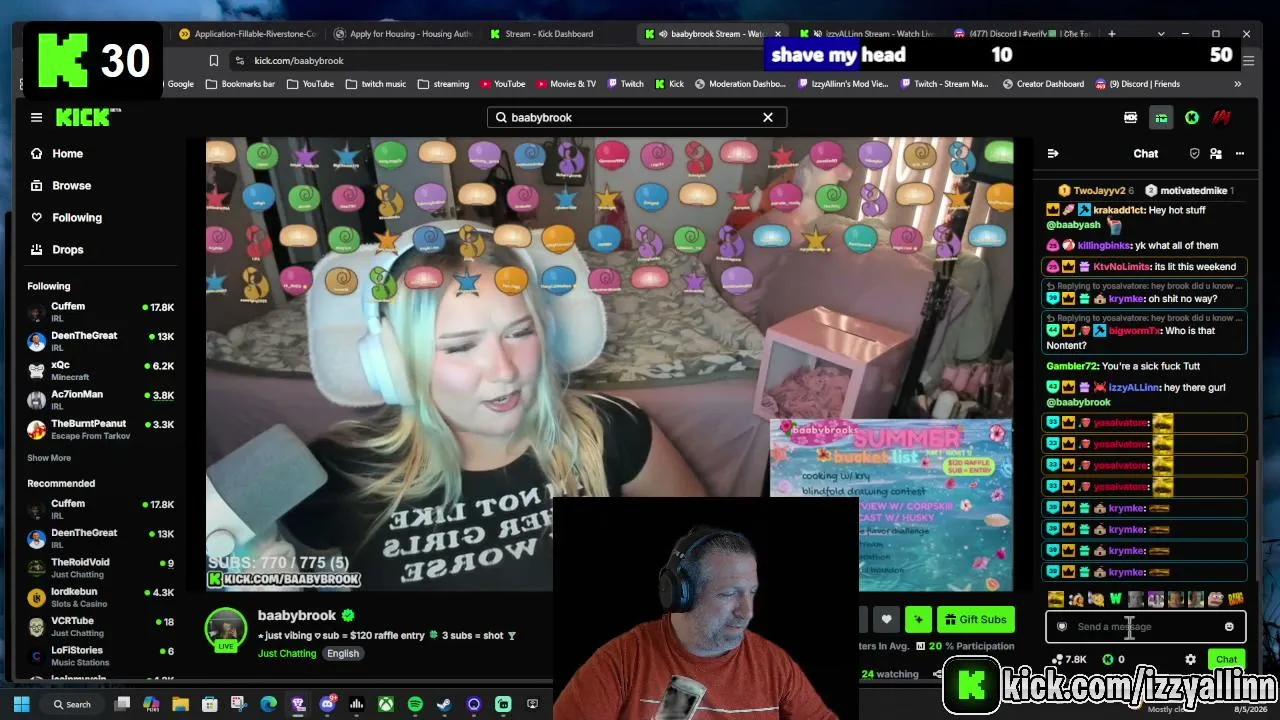This screenshot has height=720, width=1280.
Task: Switch to Stream - Kick Dashboard browser tab
Action: pos(548,34)
